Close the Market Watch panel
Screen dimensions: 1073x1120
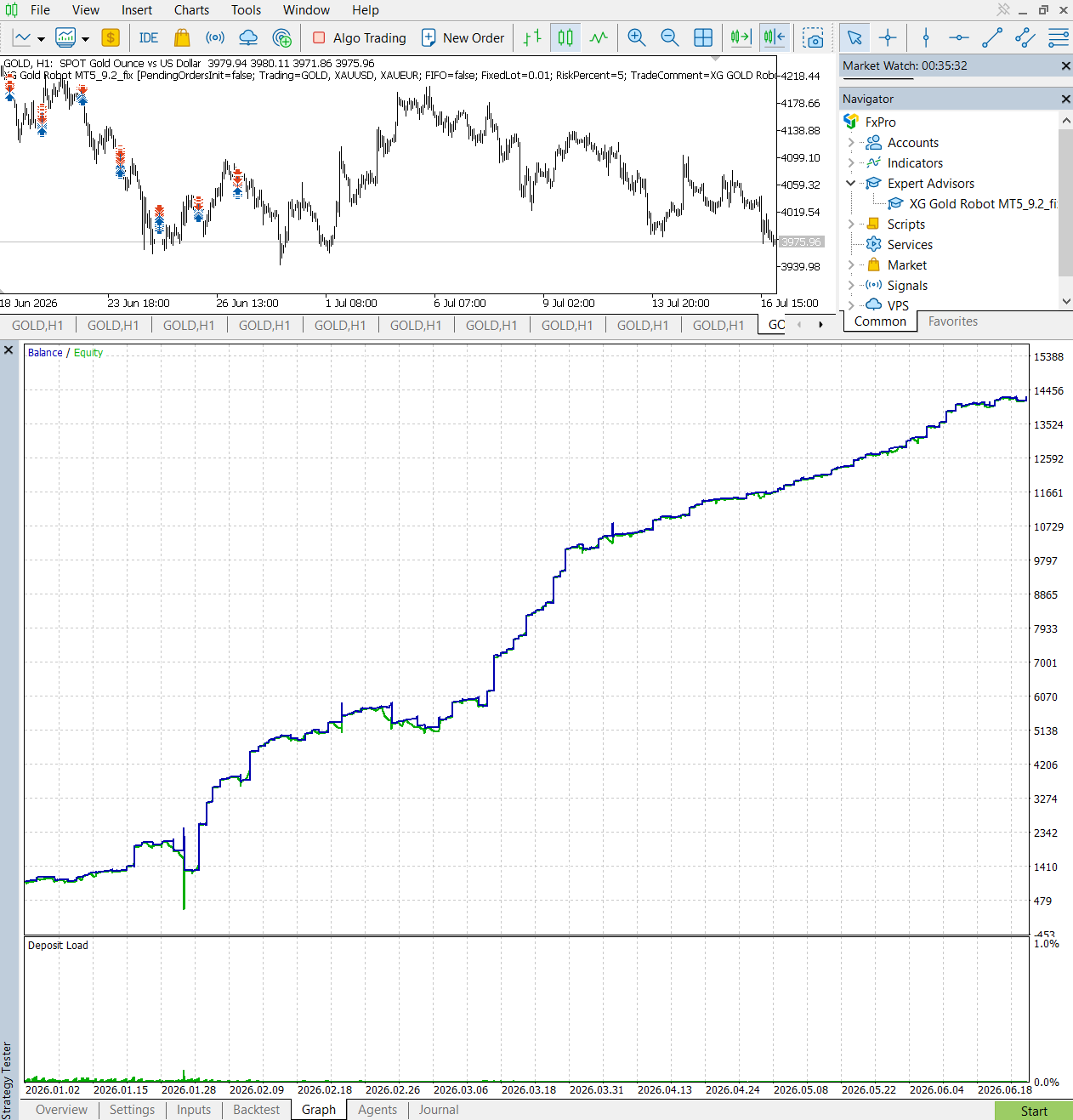coord(1065,65)
